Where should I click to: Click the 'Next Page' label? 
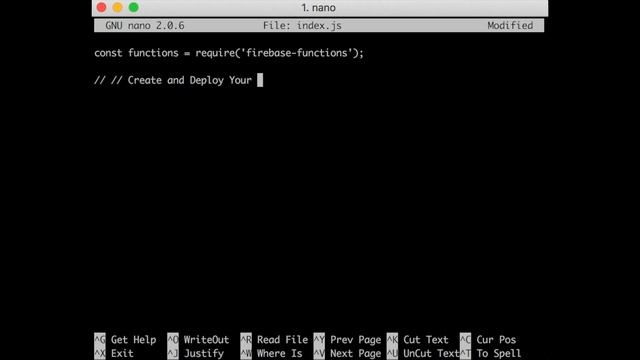(x=356, y=353)
